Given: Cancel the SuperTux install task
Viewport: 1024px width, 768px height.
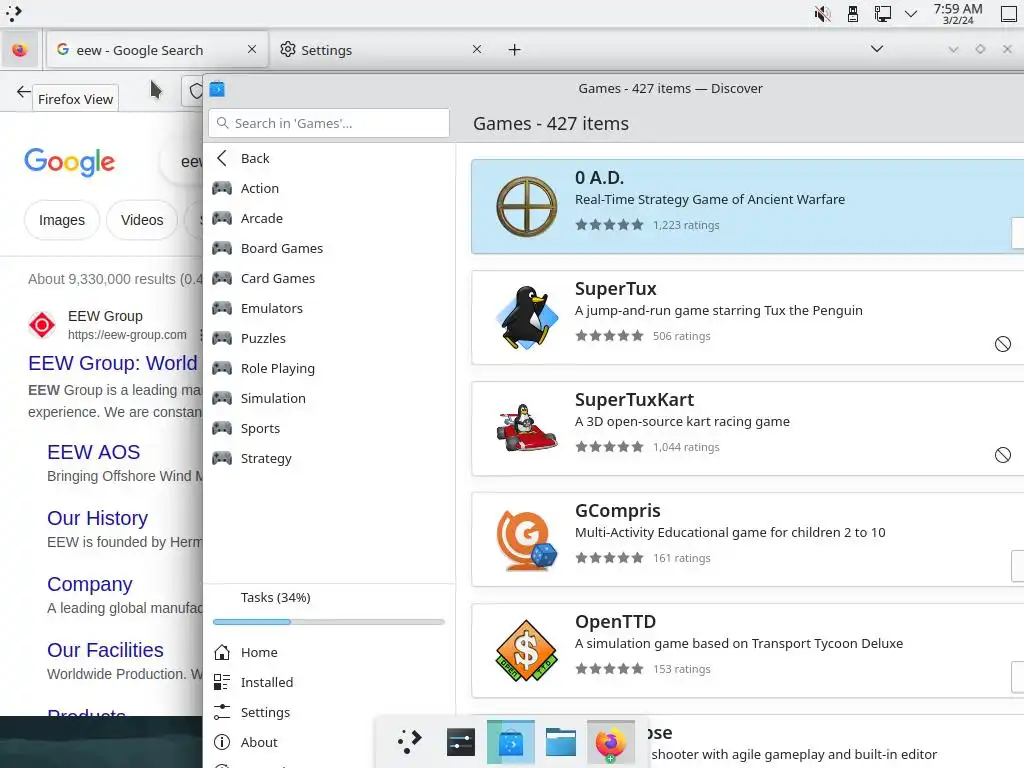Looking at the screenshot, I should [x=1002, y=344].
